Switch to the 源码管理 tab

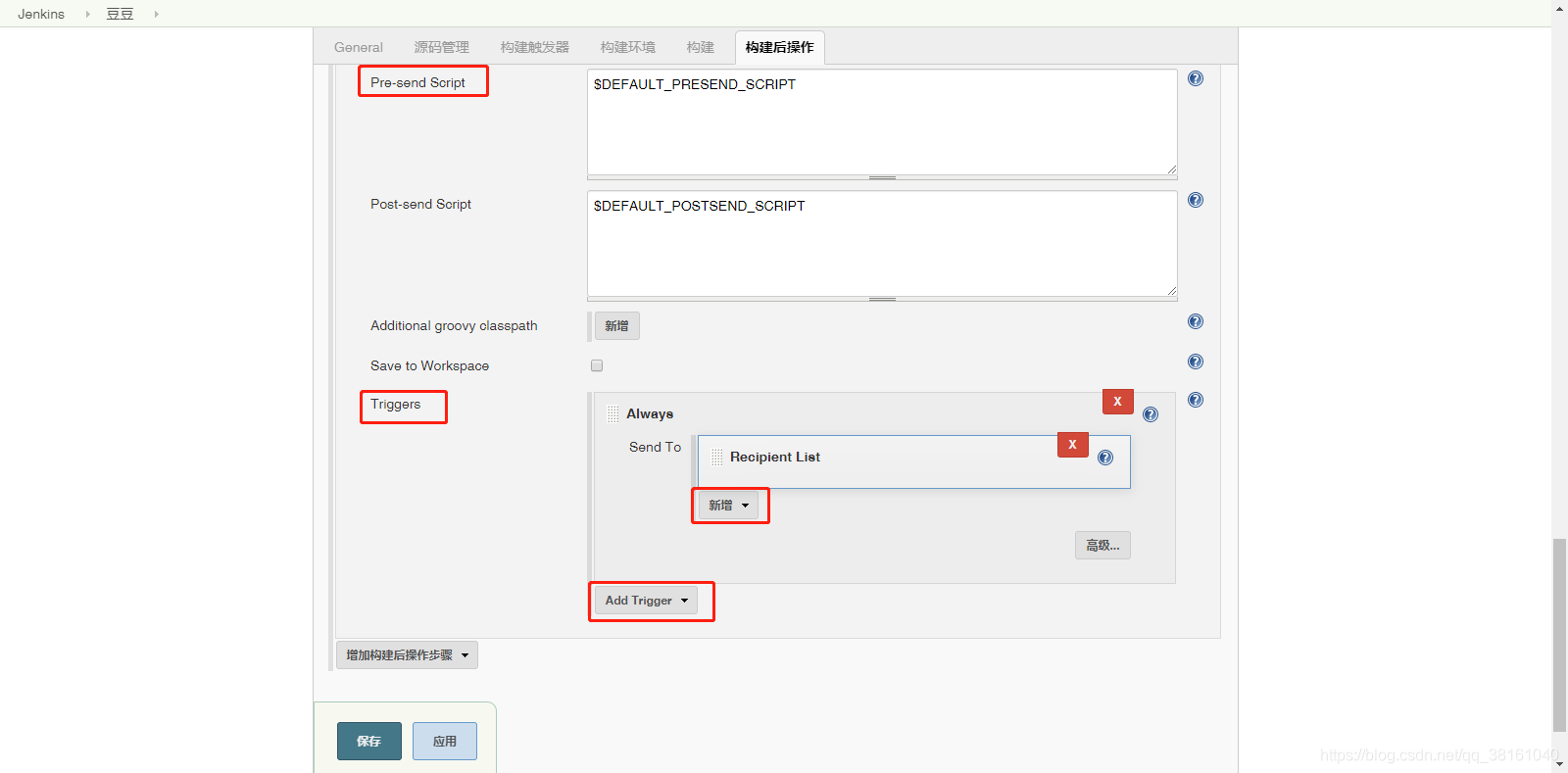[441, 47]
